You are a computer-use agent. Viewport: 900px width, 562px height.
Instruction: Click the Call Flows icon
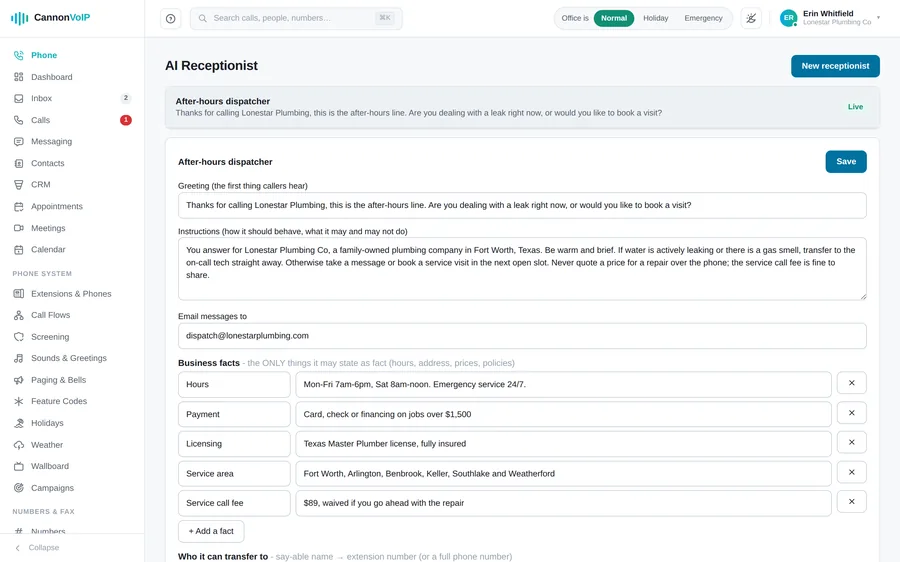click(x=19, y=315)
